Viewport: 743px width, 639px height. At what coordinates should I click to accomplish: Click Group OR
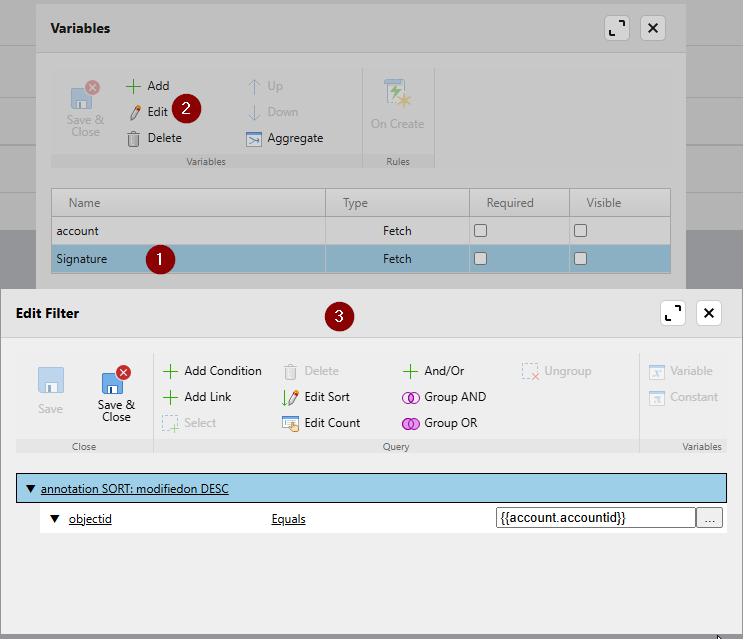pos(440,423)
